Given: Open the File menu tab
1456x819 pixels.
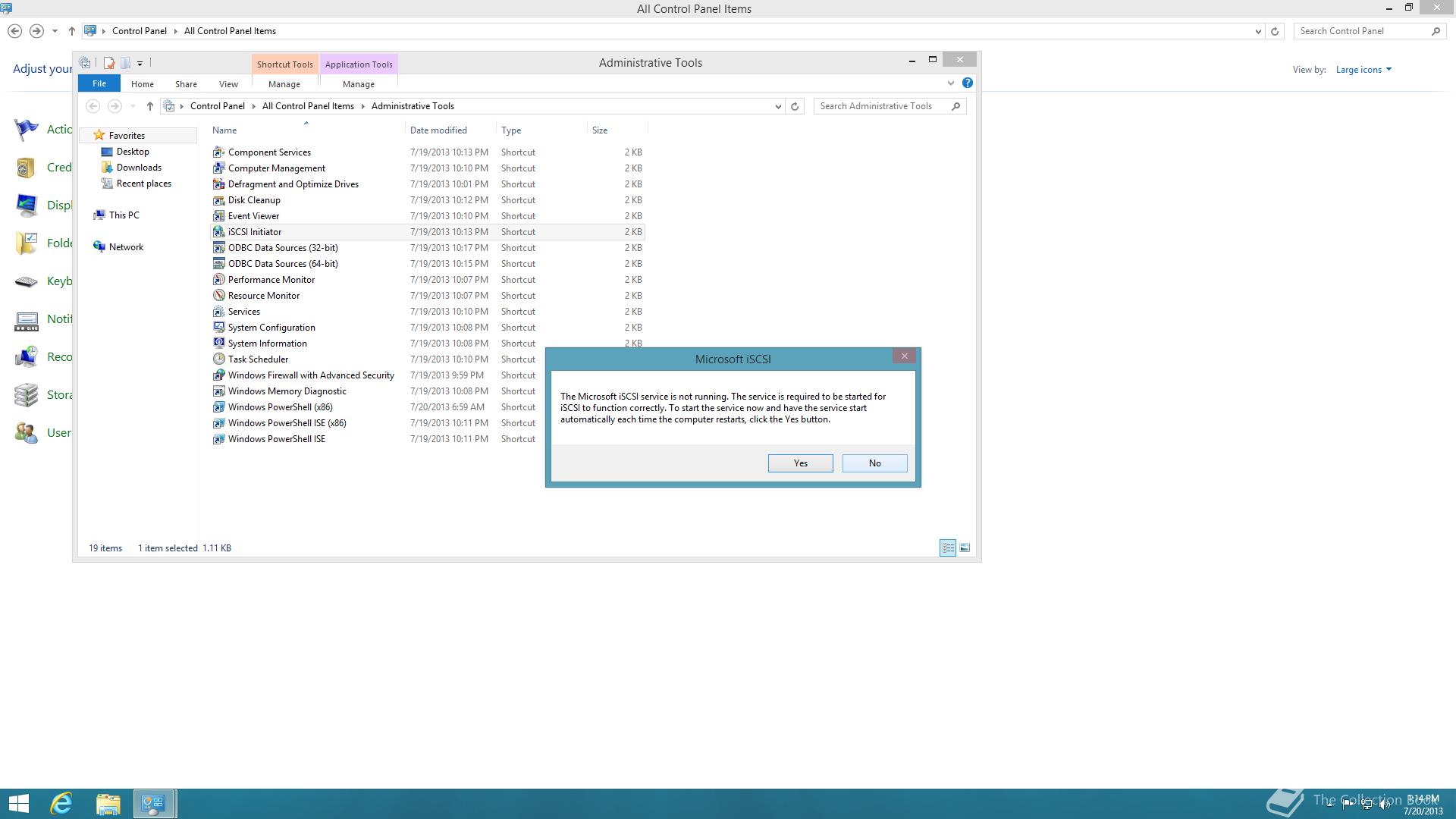Looking at the screenshot, I should 99,83.
